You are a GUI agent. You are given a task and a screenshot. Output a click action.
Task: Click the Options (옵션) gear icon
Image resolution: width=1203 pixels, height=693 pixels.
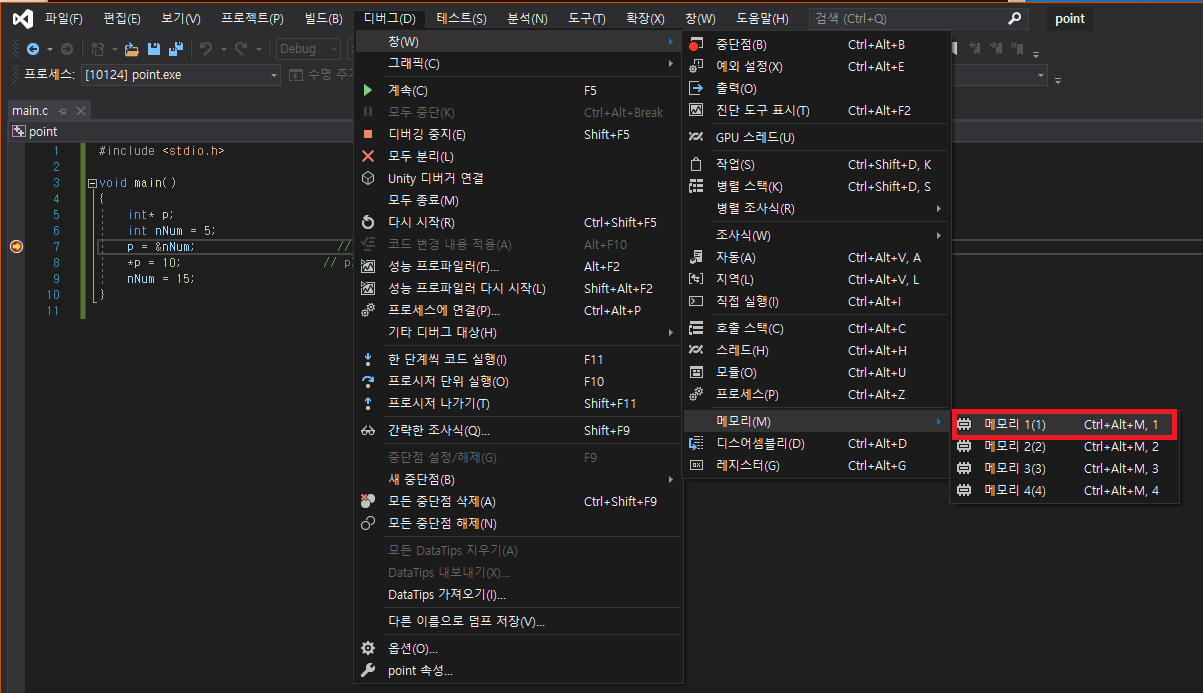click(368, 648)
